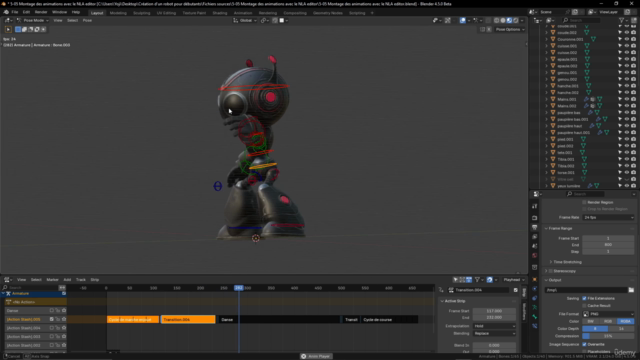
Task: Toggle selectable arrow for pied.001
Action: (620, 139)
